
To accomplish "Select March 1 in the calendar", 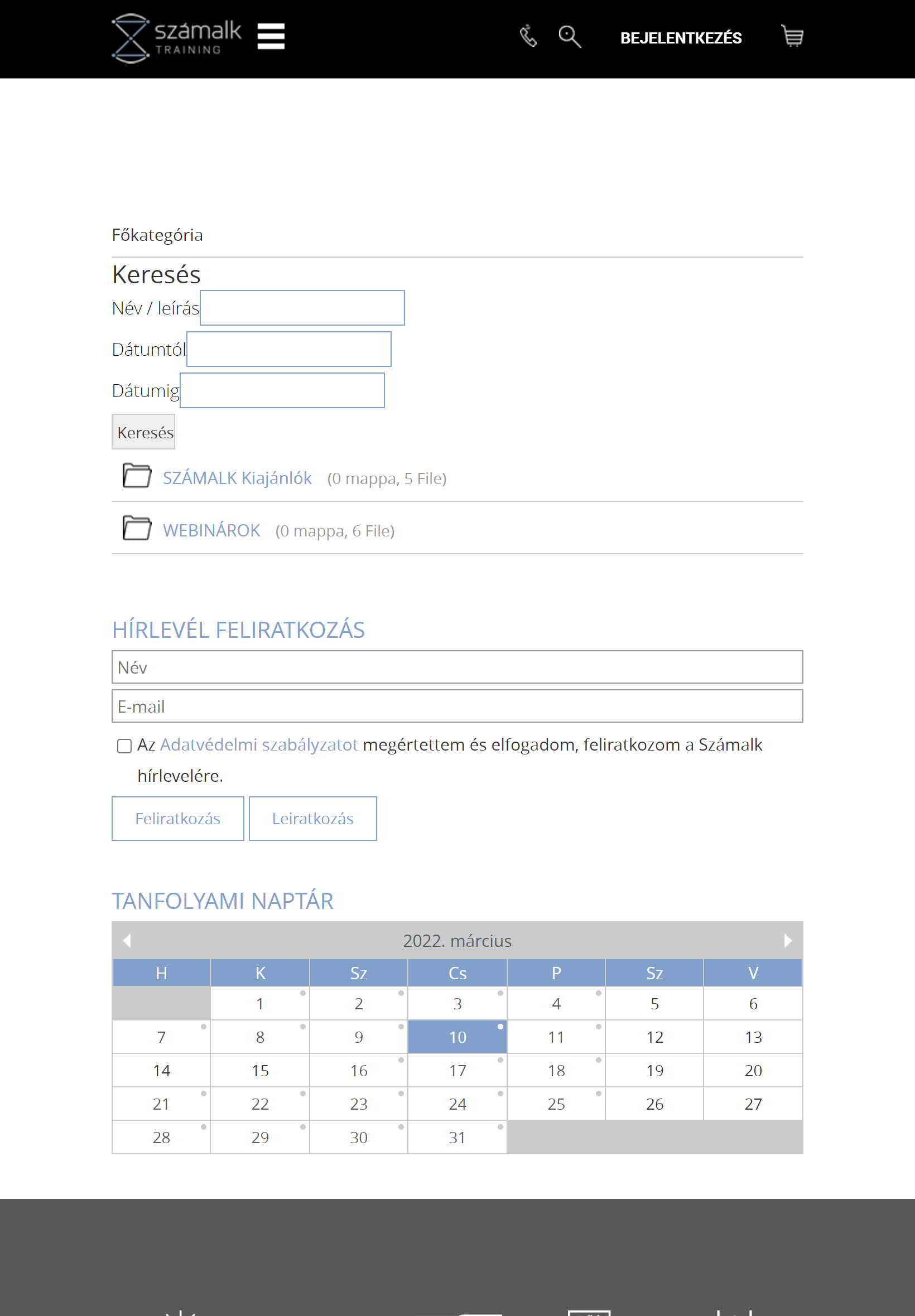I will tap(259, 1003).
